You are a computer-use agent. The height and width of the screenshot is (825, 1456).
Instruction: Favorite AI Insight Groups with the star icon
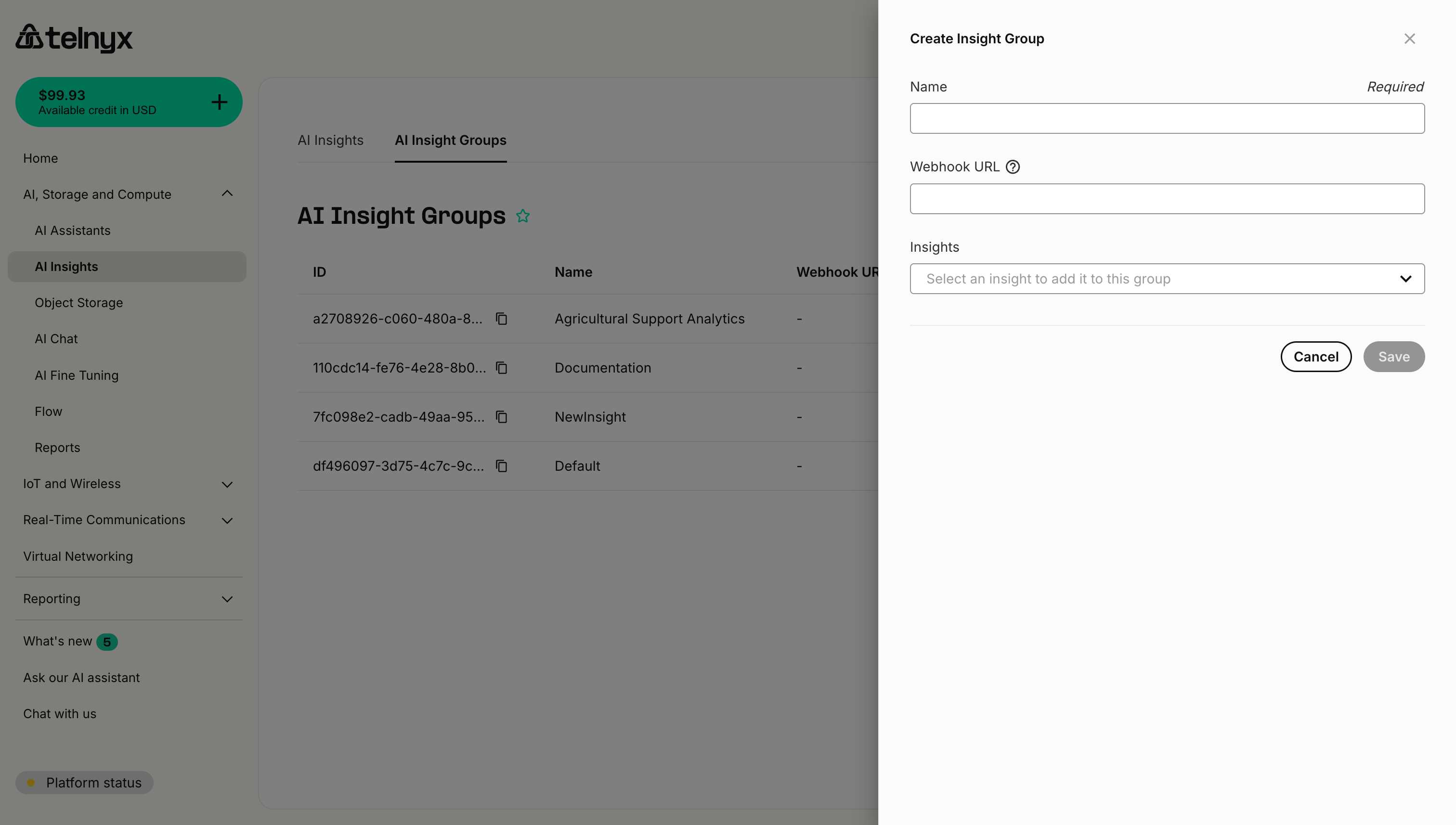523,216
